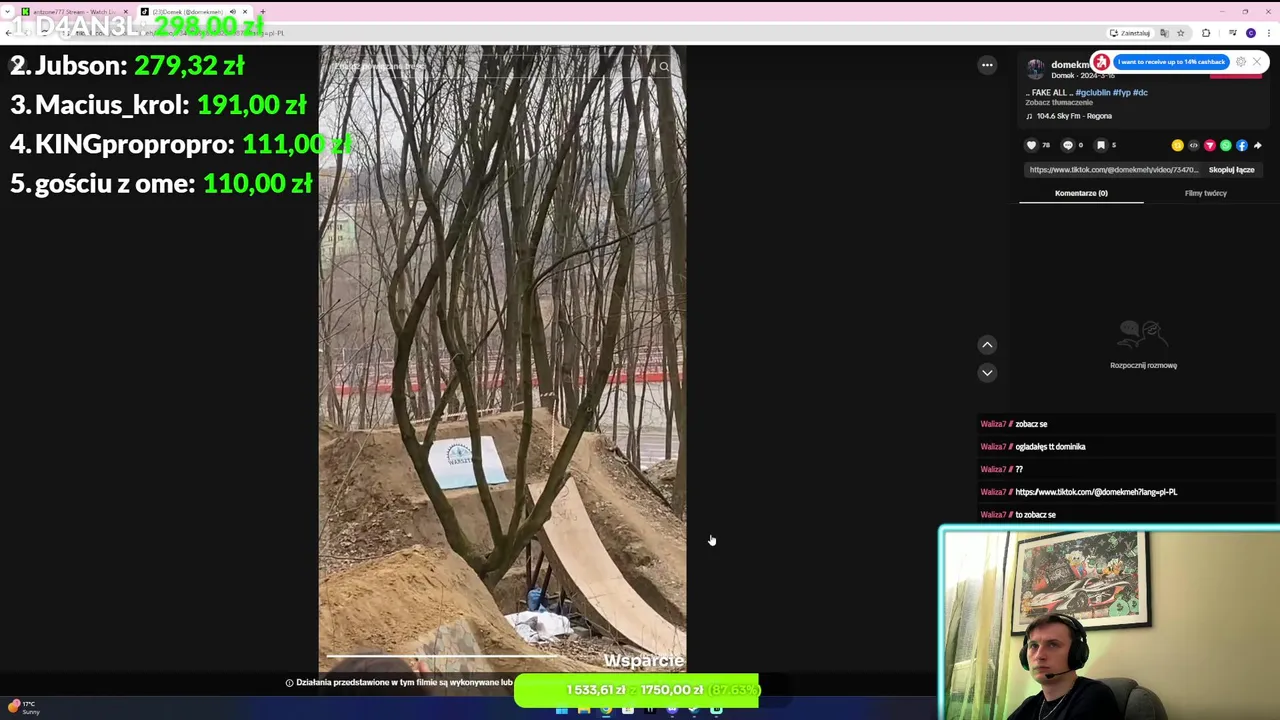Switch to Filmy twórcy tab
Image resolution: width=1280 pixels, height=720 pixels.
click(x=1205, y=193)
